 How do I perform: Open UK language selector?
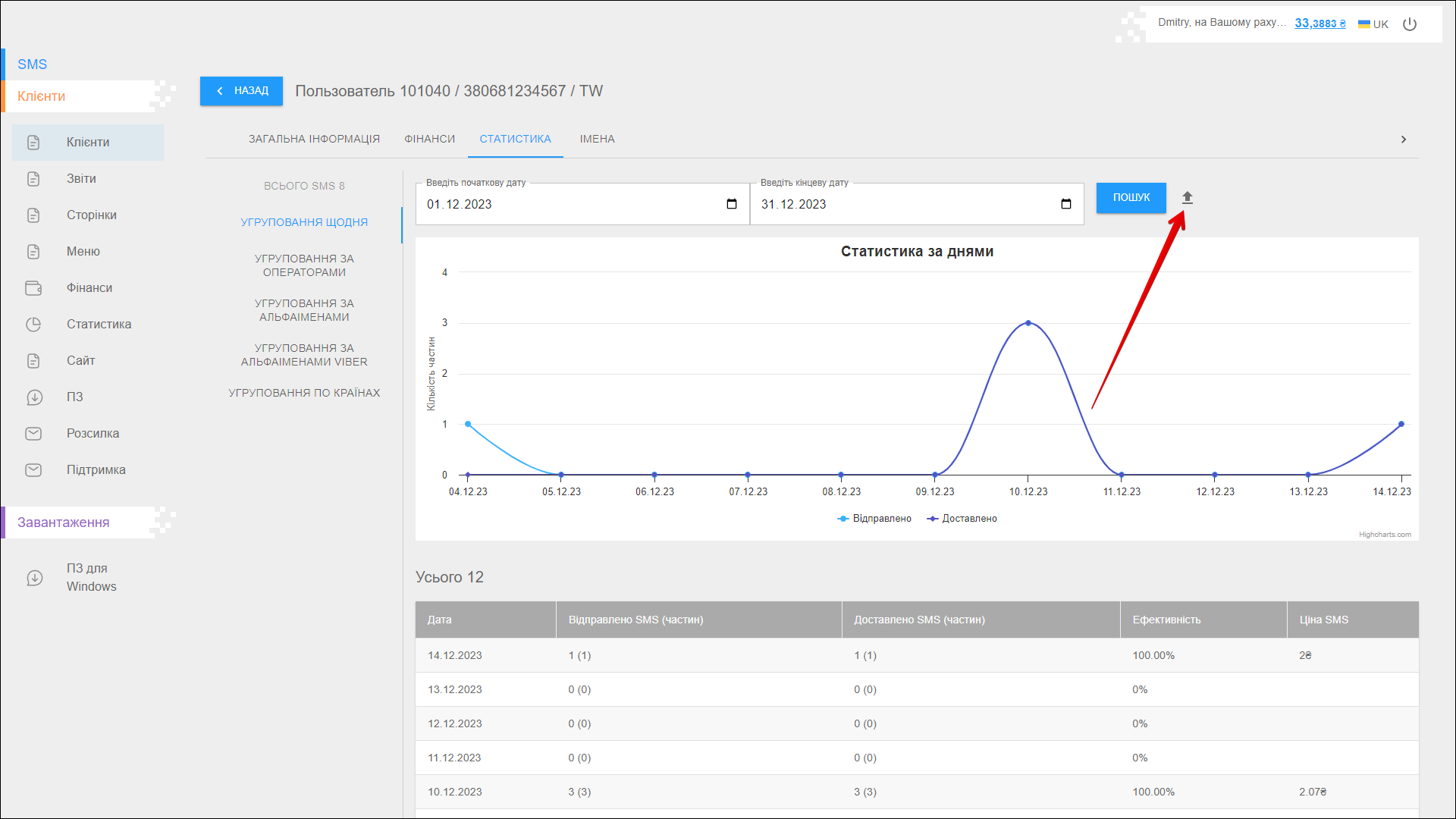1373,24
